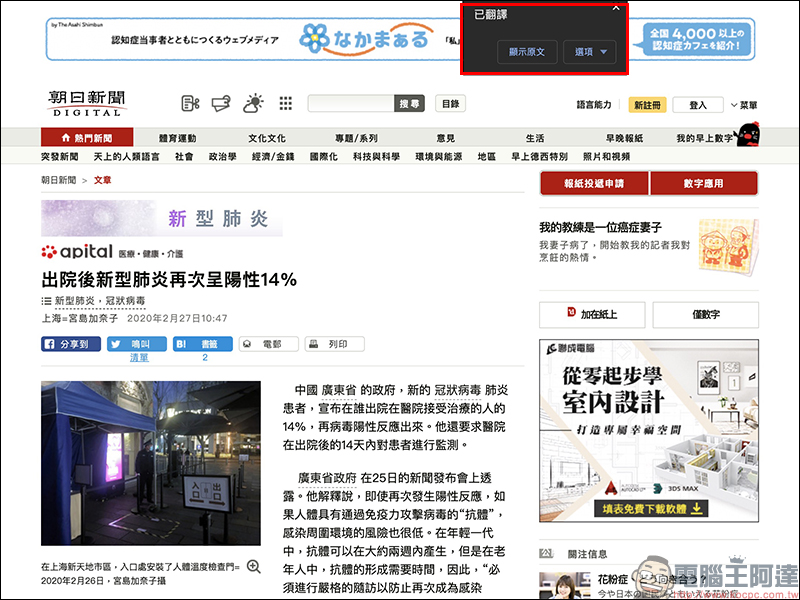The image size is (800, 600).
Task: Collapse the translate popup with top arrow
Action: point(616,9)
